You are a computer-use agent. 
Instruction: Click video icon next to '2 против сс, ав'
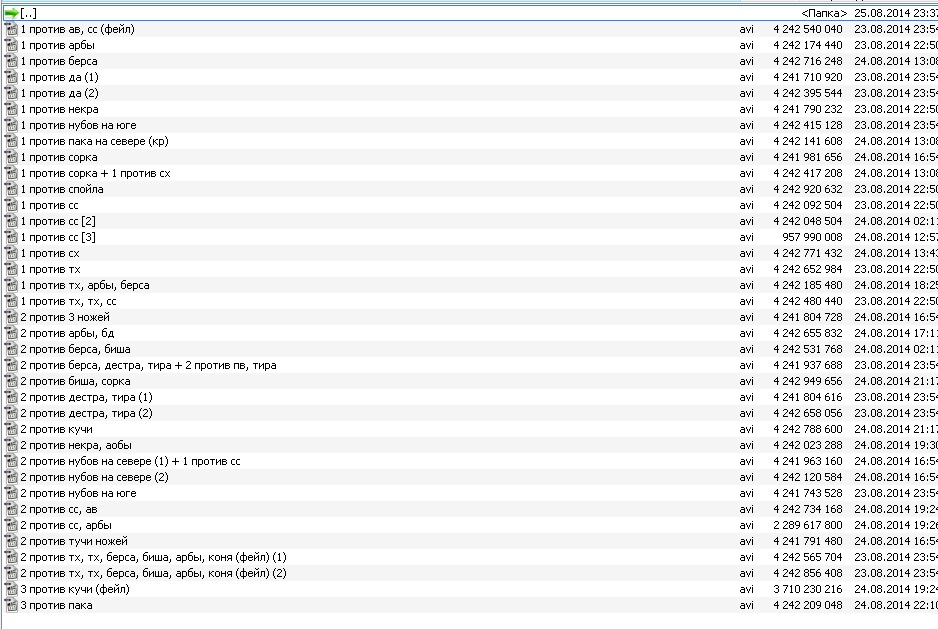(x=11, y=509)
